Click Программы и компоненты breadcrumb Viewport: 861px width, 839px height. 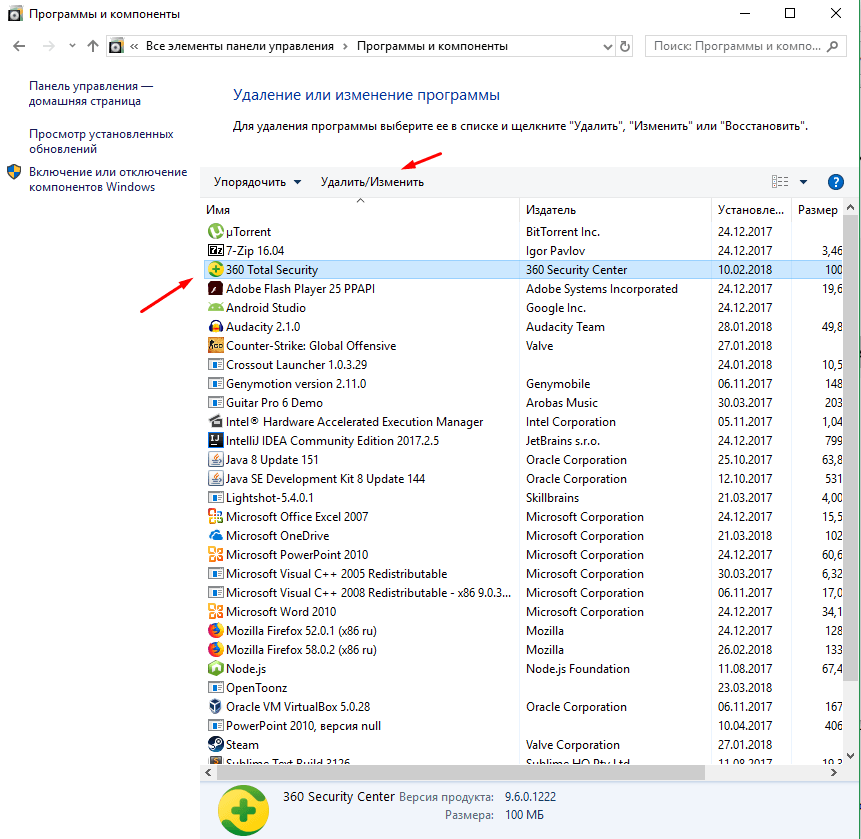point(432,46)
